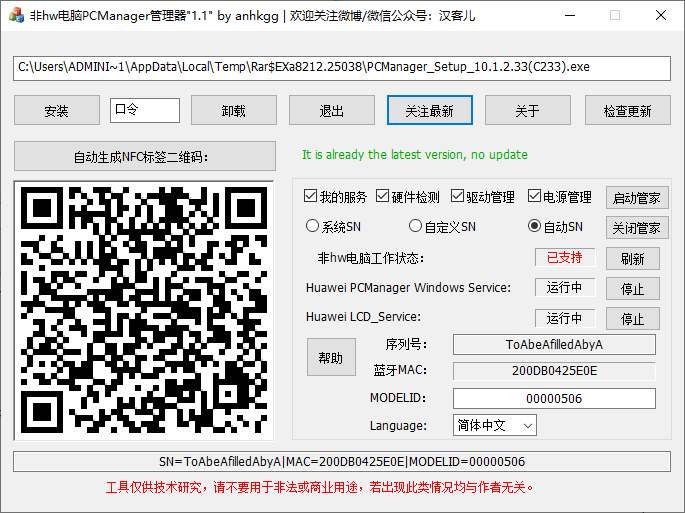Click the 卸载 uninstall button
Screen dimensions: 685x513
pyautogui.click(x=234, y=111)
